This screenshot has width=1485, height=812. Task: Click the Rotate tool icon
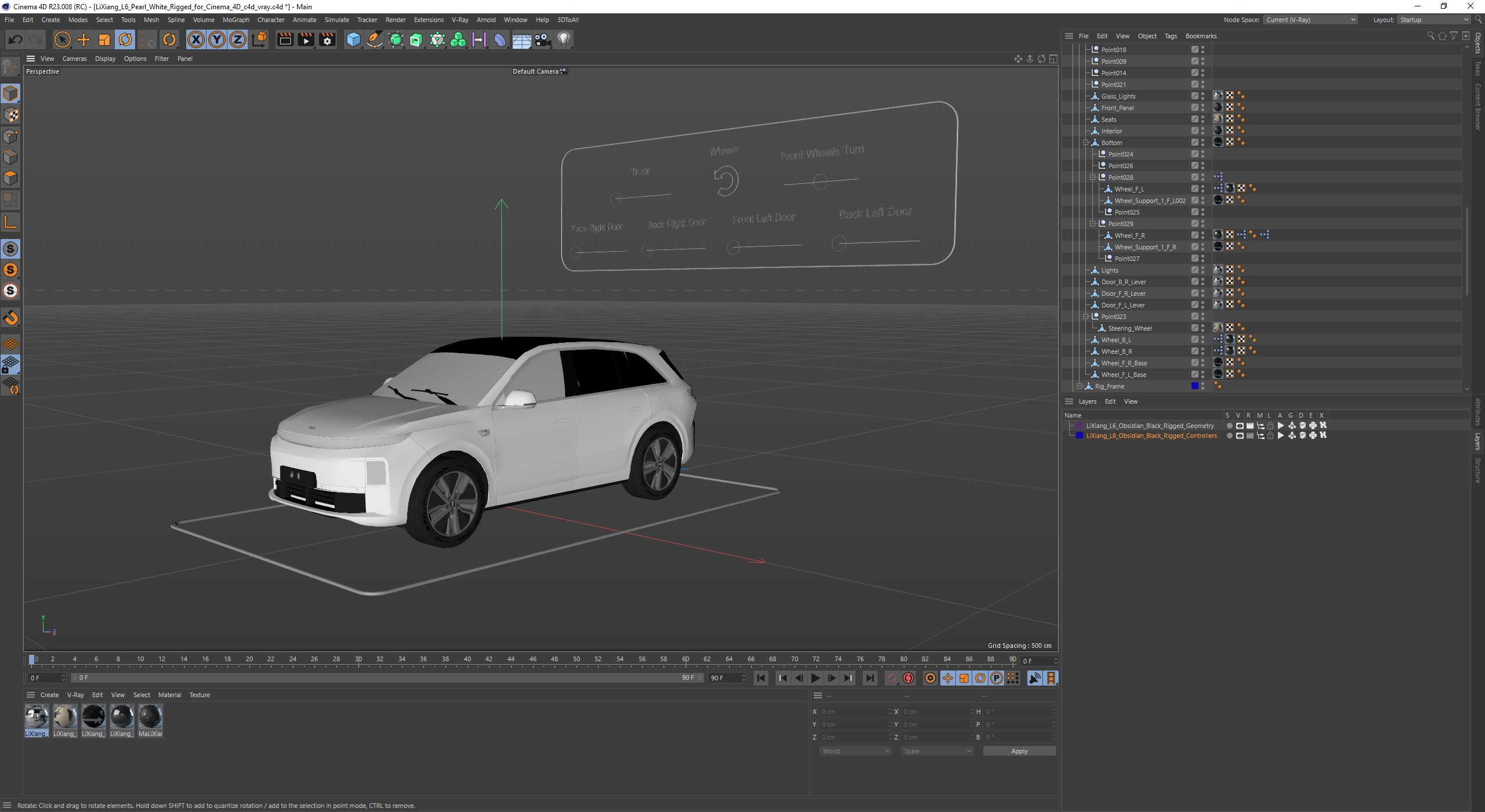click(125, 39)
